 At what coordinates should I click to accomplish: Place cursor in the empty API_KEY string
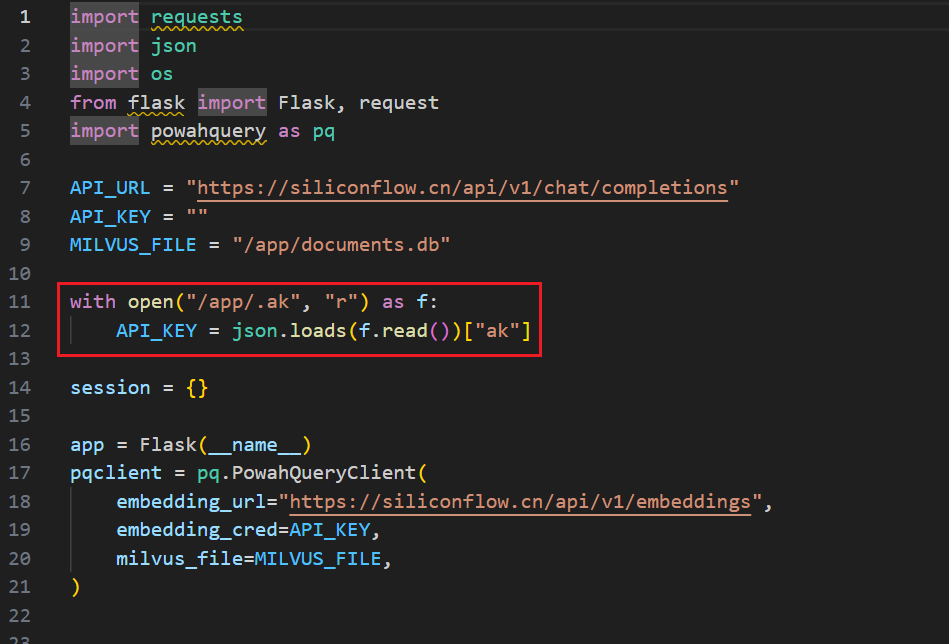click(x=197, y=217)
